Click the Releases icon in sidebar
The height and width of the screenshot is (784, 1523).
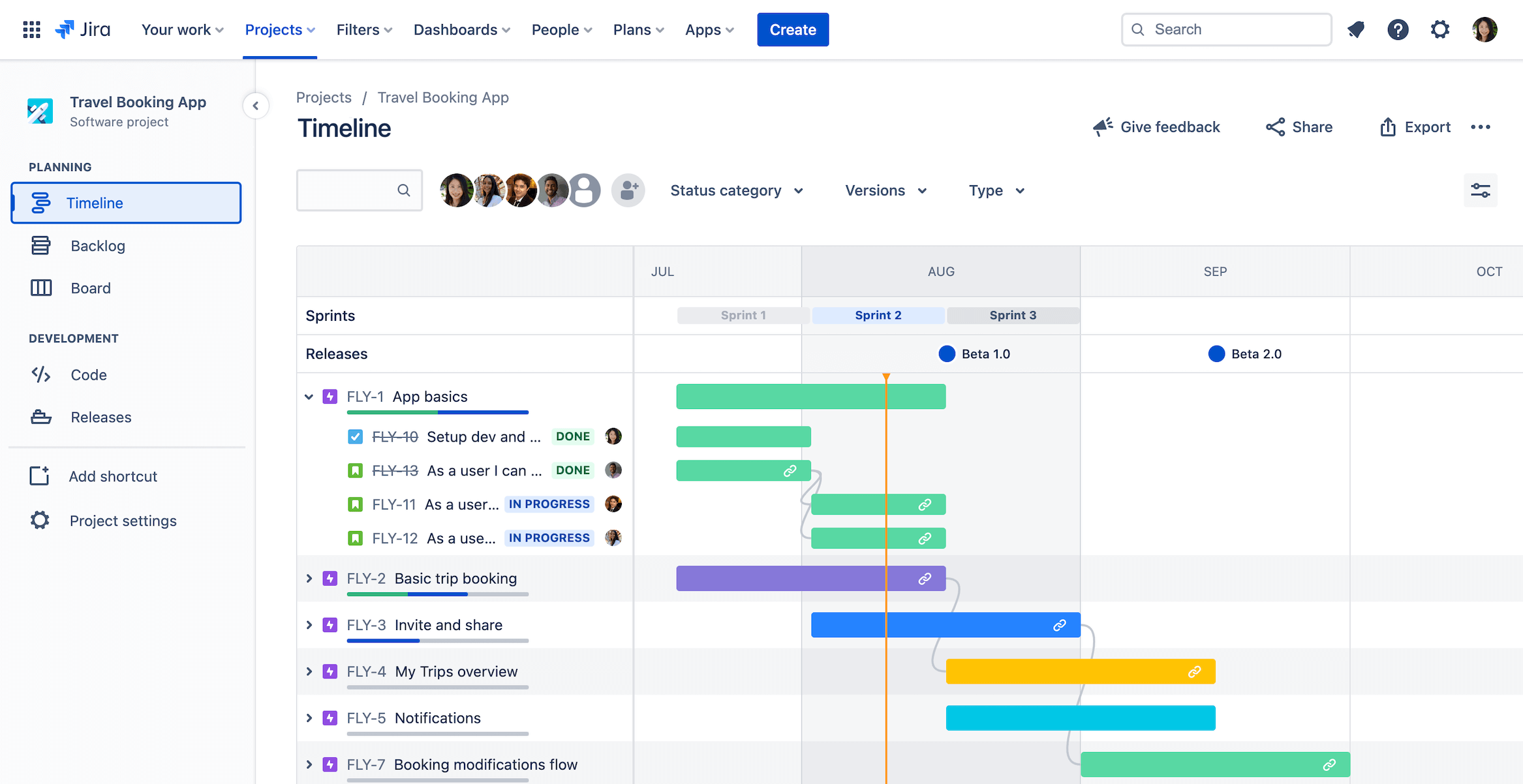[x=39, y=417]
